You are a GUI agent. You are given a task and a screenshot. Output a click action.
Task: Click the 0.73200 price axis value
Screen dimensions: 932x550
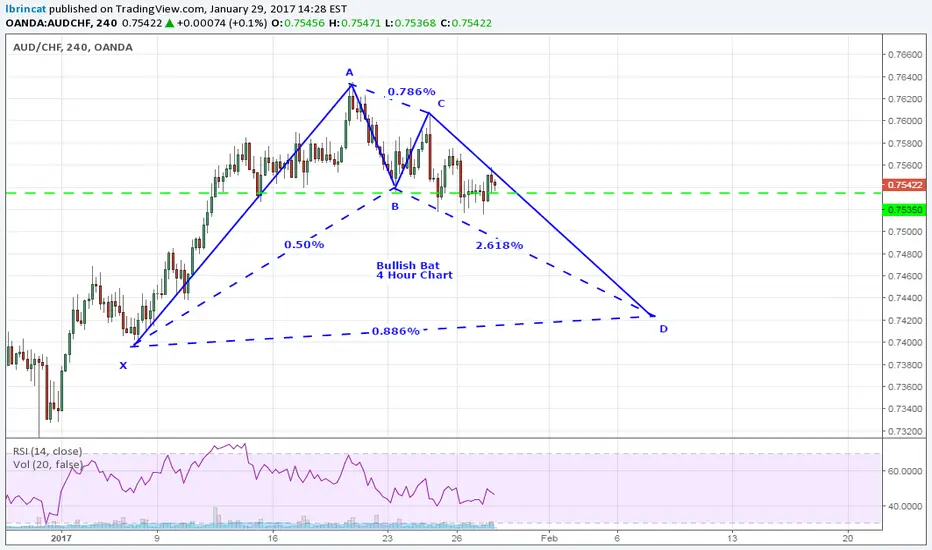(x=905, y=431)
